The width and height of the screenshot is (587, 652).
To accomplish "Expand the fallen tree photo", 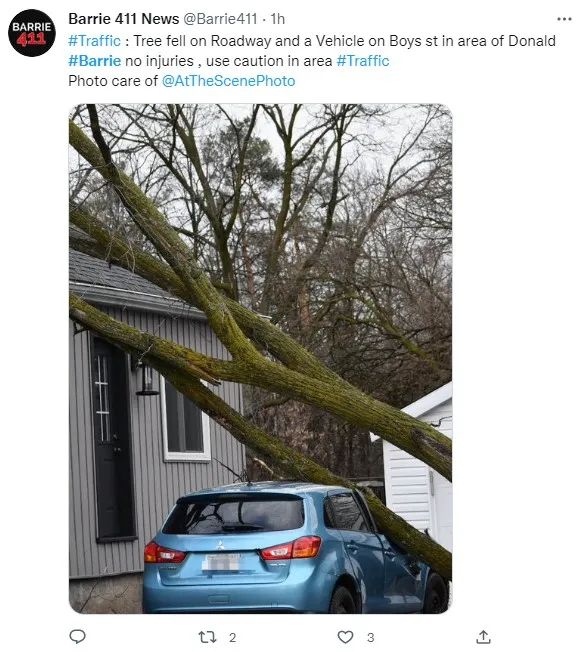I will click(261, 358).
